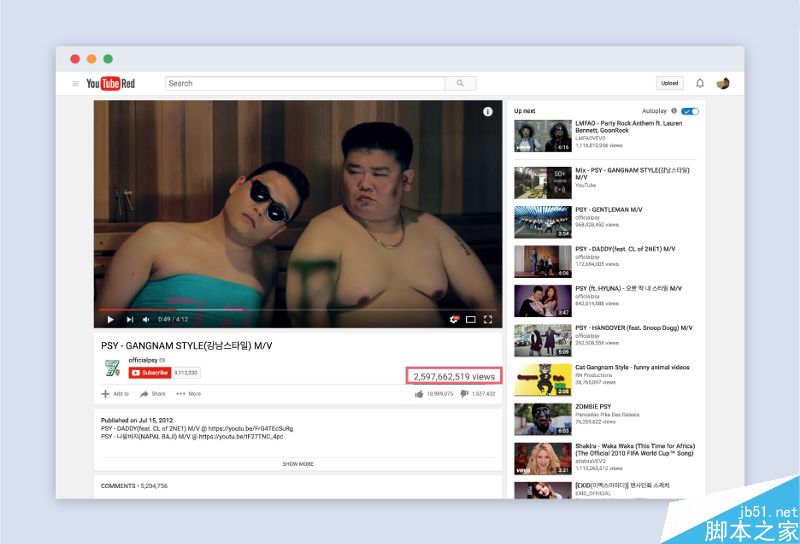Screen dimensions: 800x544
Task: Skip to next video
Action: tap(130, 319)
